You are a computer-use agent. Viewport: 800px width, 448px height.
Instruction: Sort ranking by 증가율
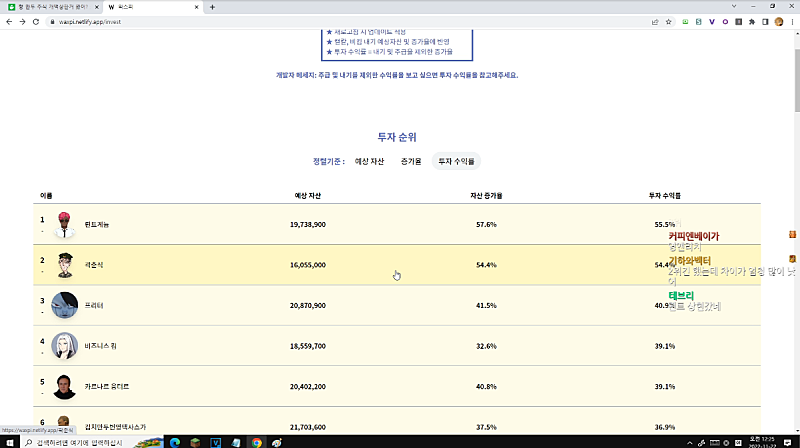pyautogui.click(x=411, y=161)
